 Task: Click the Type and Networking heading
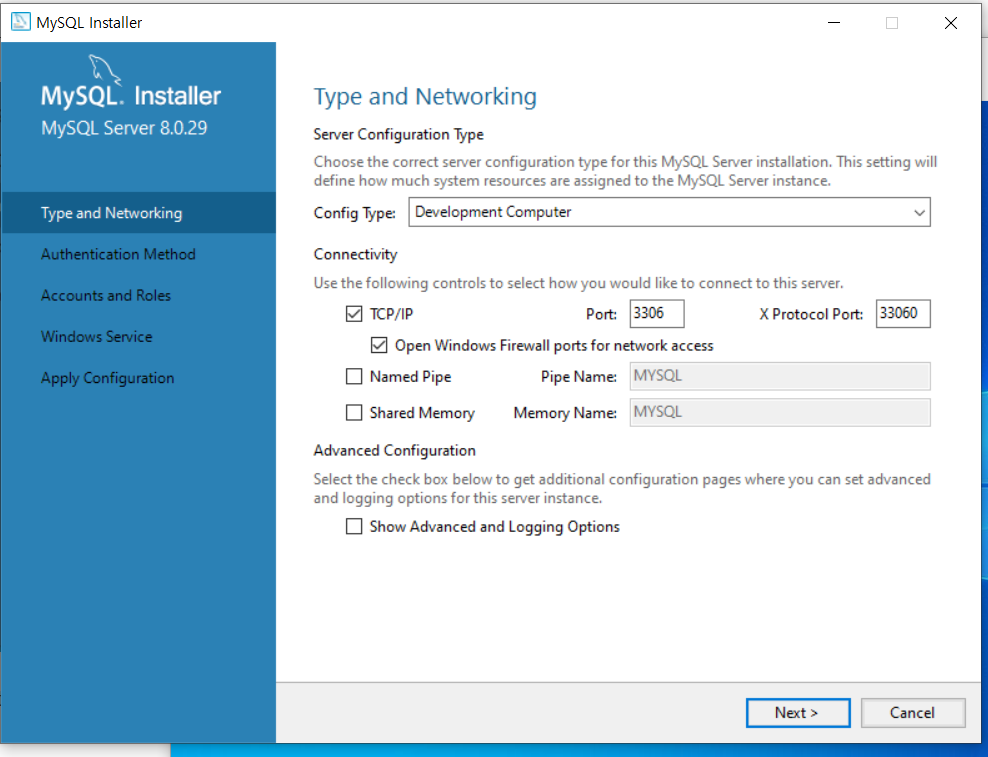(425, 96)
